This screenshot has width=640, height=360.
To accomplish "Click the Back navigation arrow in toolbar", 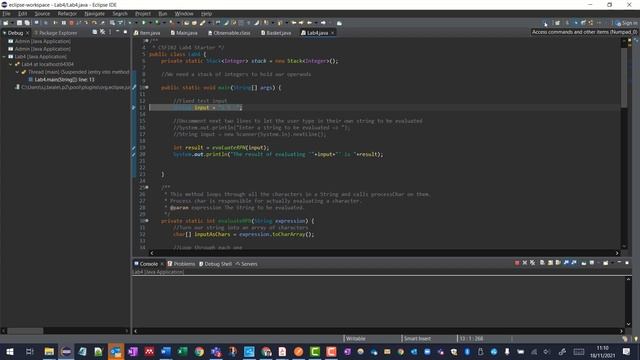I will (309, 23).
